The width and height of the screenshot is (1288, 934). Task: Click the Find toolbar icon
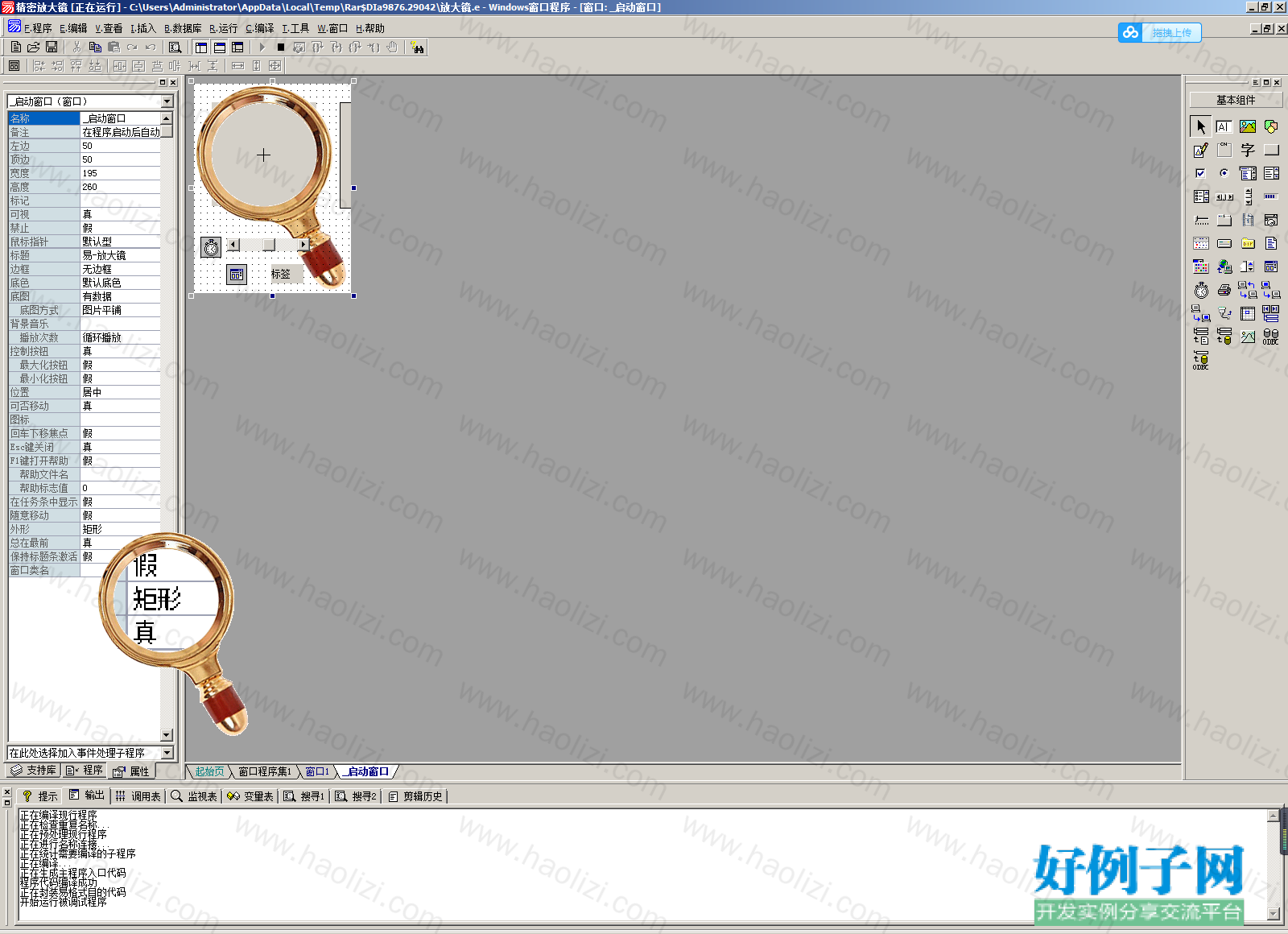175,48
